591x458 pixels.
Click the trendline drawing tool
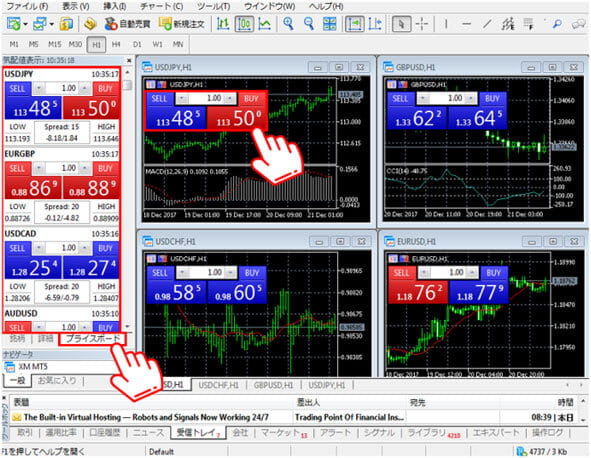[x=487, y=24]
